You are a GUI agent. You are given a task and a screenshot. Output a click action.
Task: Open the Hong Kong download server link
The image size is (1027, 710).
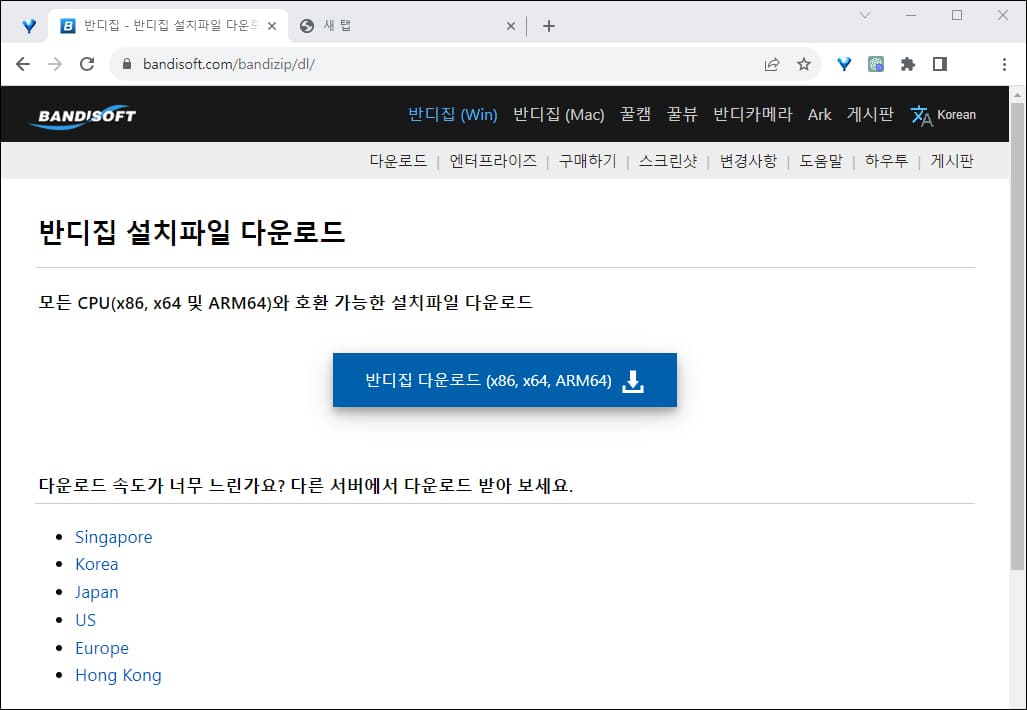tap(118, 675)
